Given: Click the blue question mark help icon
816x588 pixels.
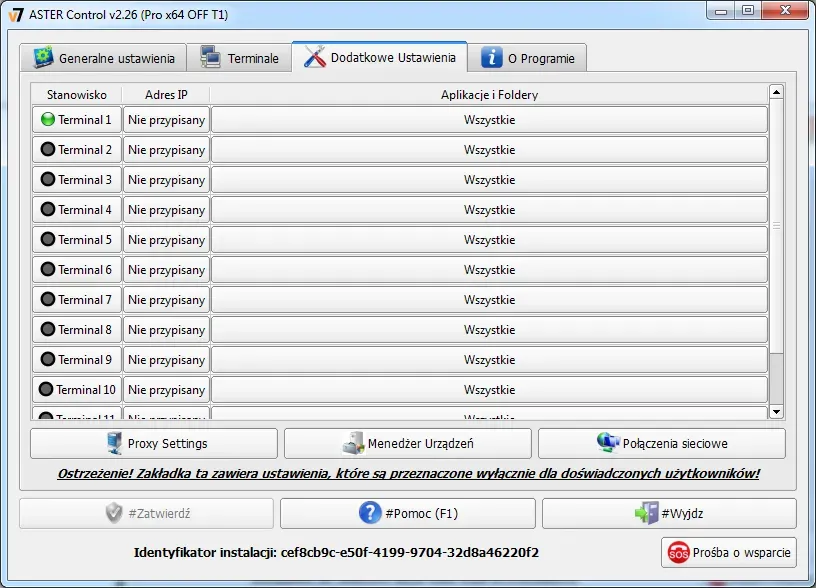Looking at the screenshot, I should 370,513.
